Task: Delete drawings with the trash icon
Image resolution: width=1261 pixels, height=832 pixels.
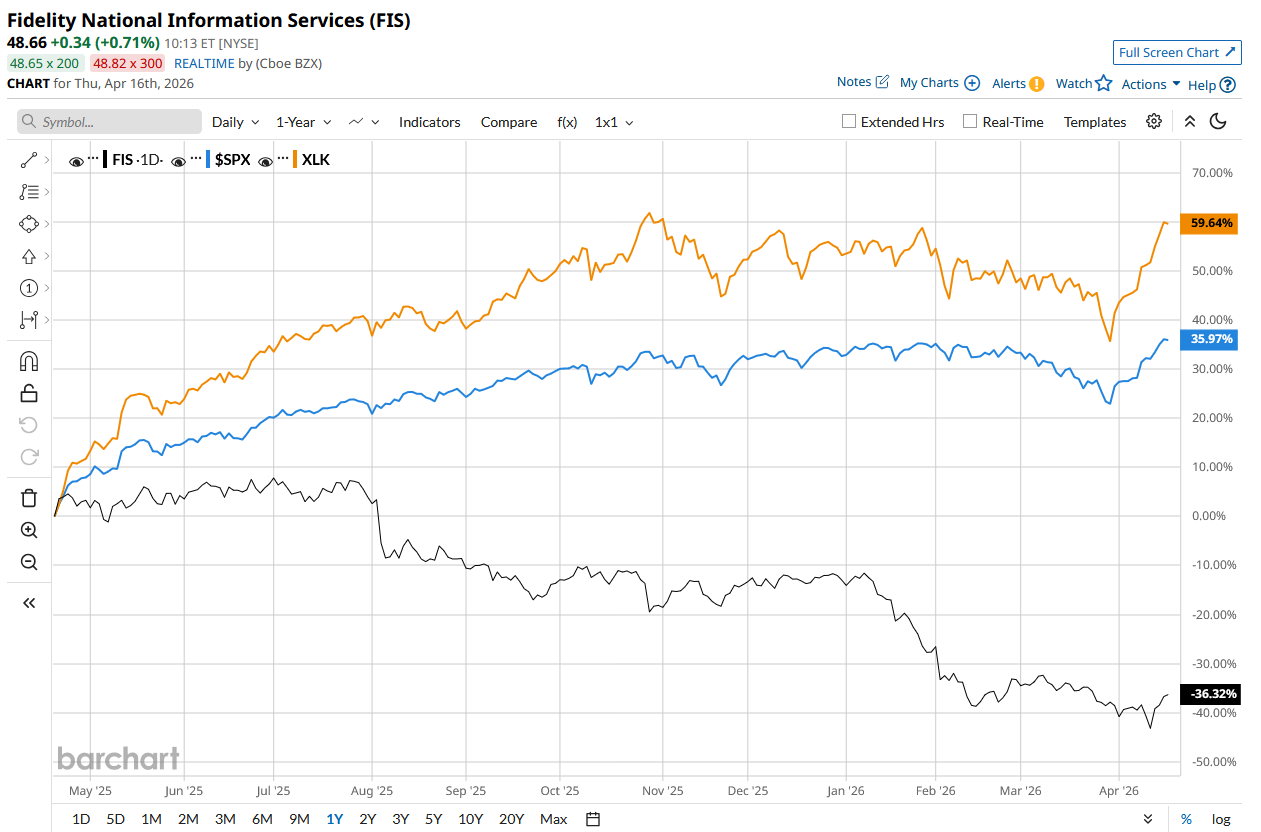Action: [x=29, y=498]
